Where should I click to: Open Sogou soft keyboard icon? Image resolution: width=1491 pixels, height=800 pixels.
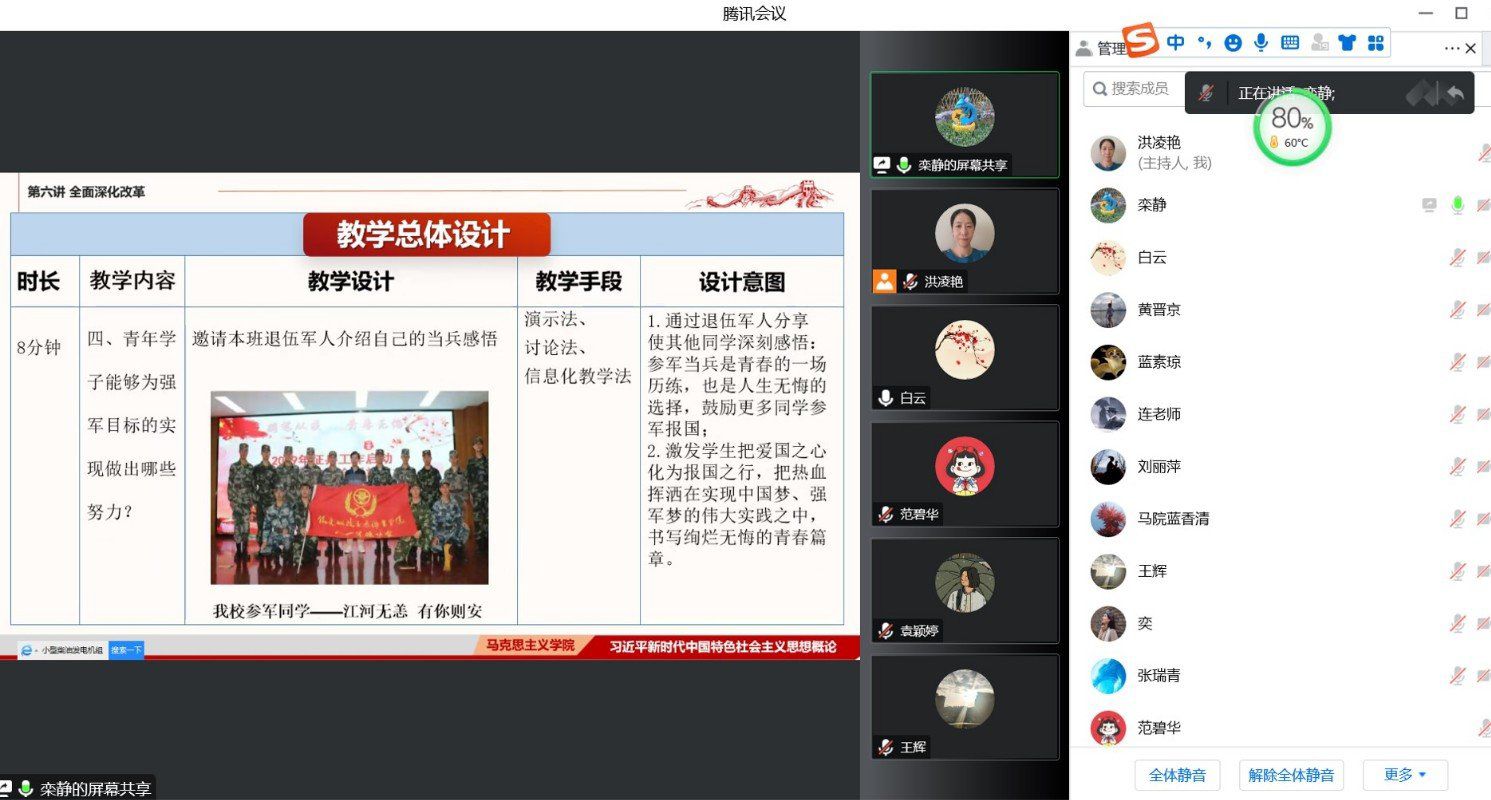click(x=1290, y=42)
